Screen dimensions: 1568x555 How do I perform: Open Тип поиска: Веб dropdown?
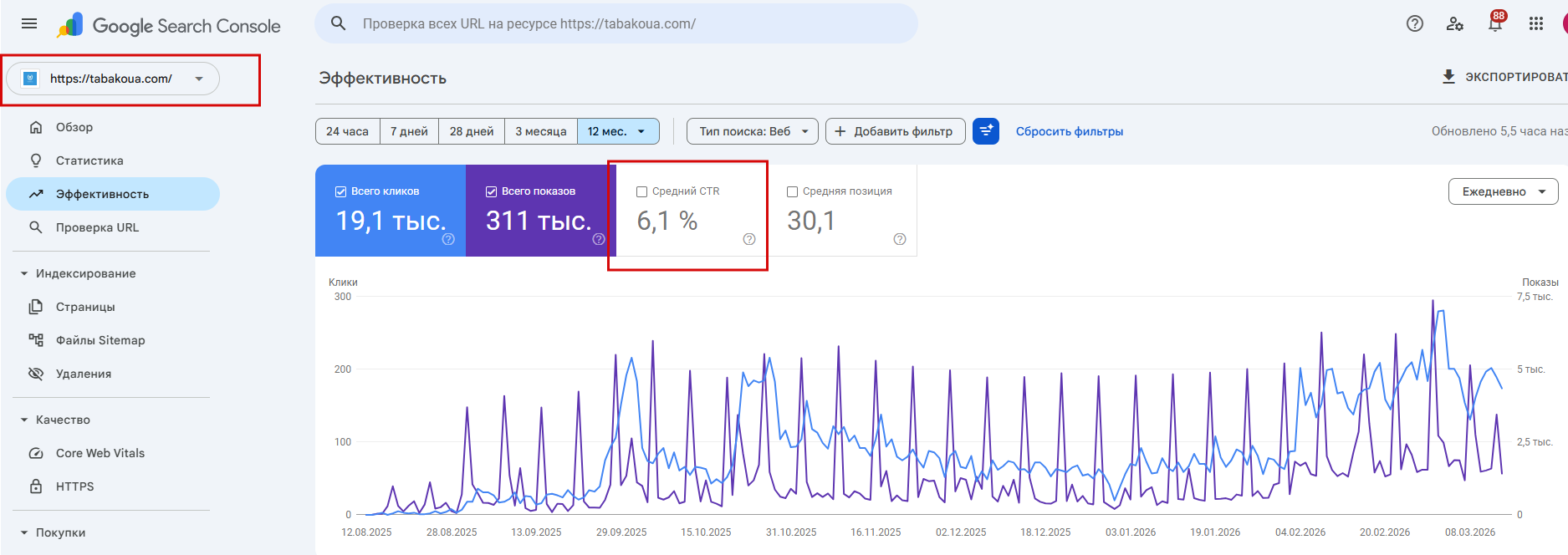pos(753,131)
